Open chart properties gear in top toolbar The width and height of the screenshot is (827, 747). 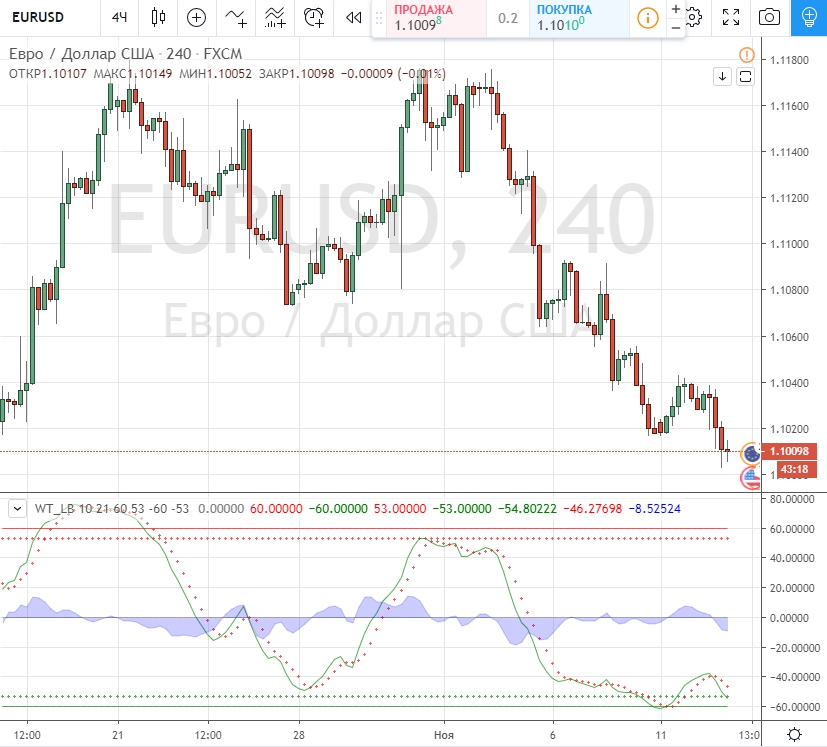click(x=694, y=17)
